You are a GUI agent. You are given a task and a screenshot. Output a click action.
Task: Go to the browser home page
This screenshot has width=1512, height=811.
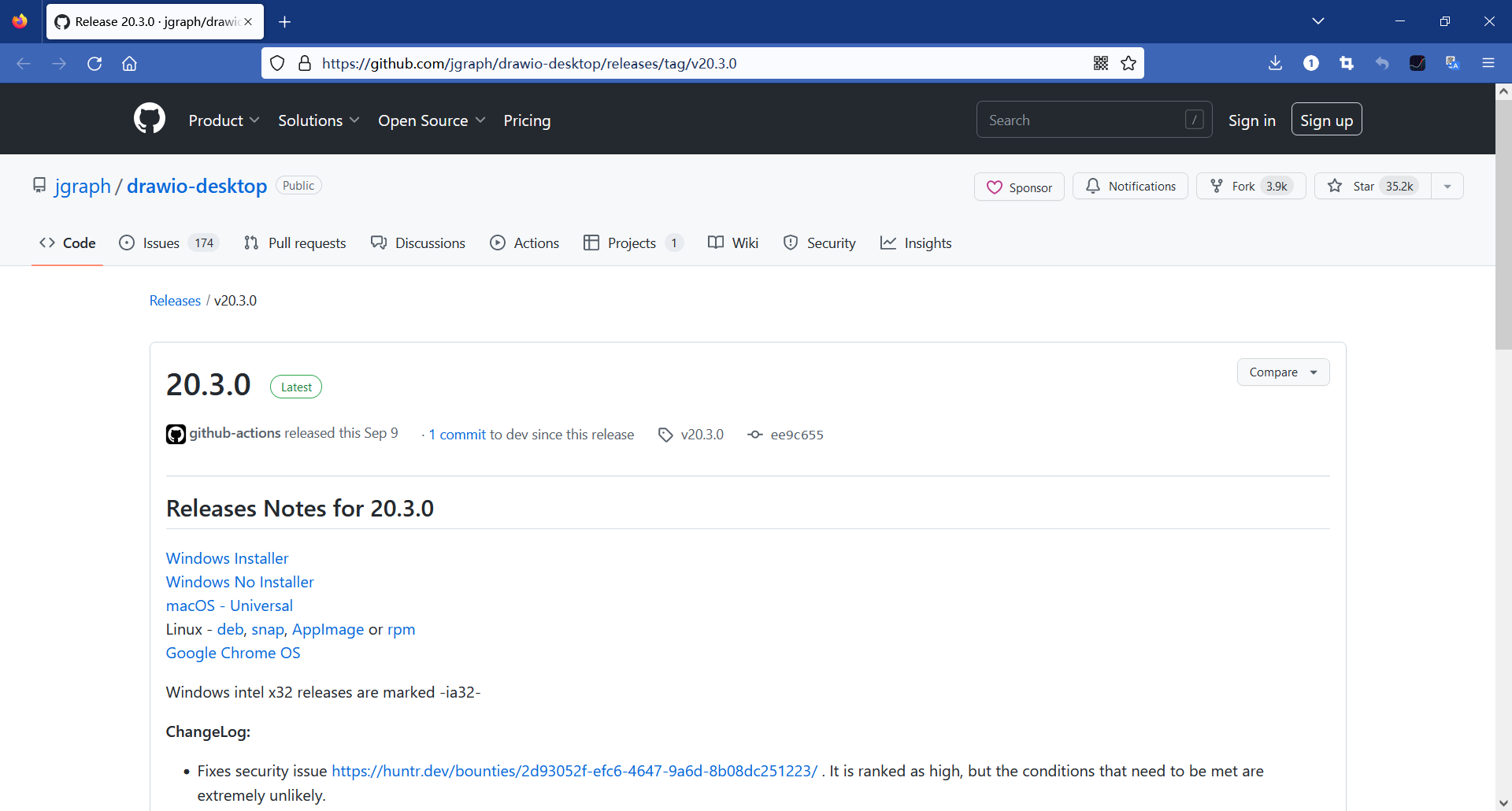(129, 64)
